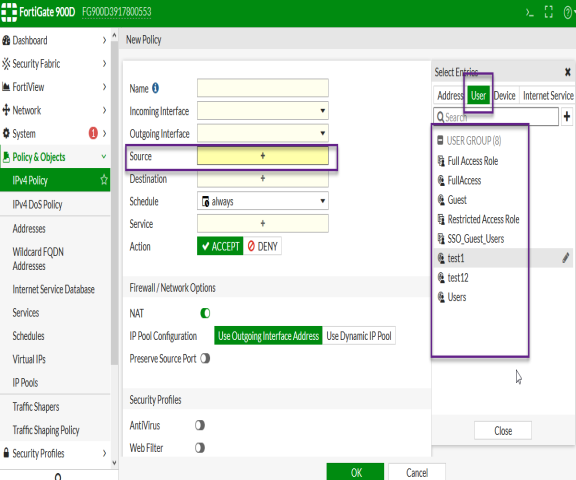Click the fullscreen icon in header
The width and height of the screenshot is (576, 480).
pos(548,12)
